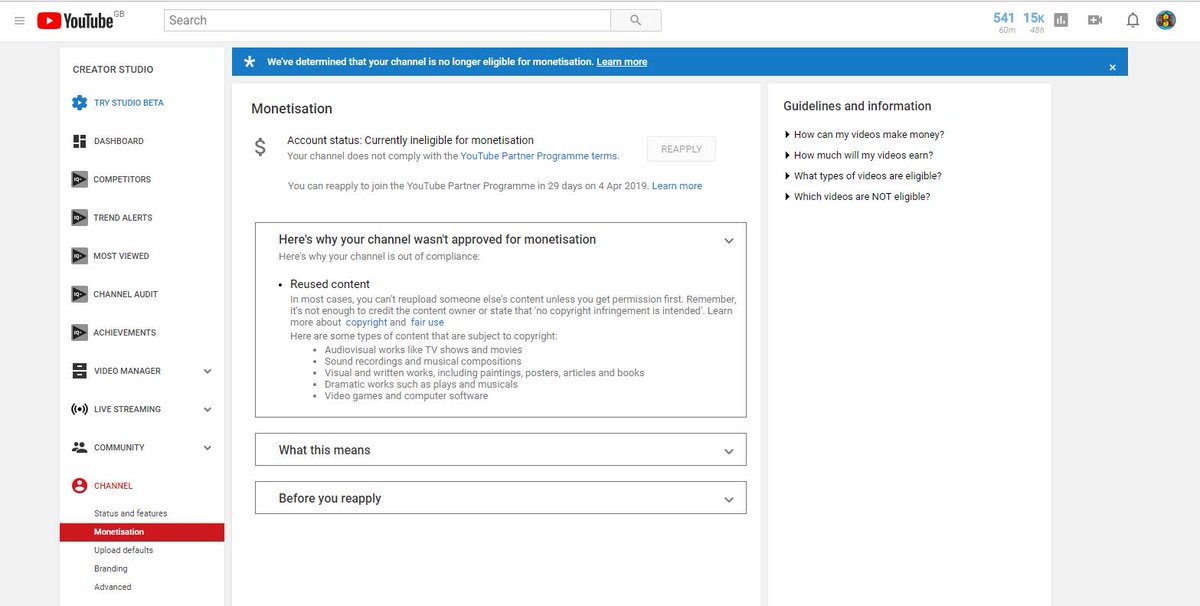Click the Guidelines and information heading
1200x606 pixels.
[x=857, y=106]
